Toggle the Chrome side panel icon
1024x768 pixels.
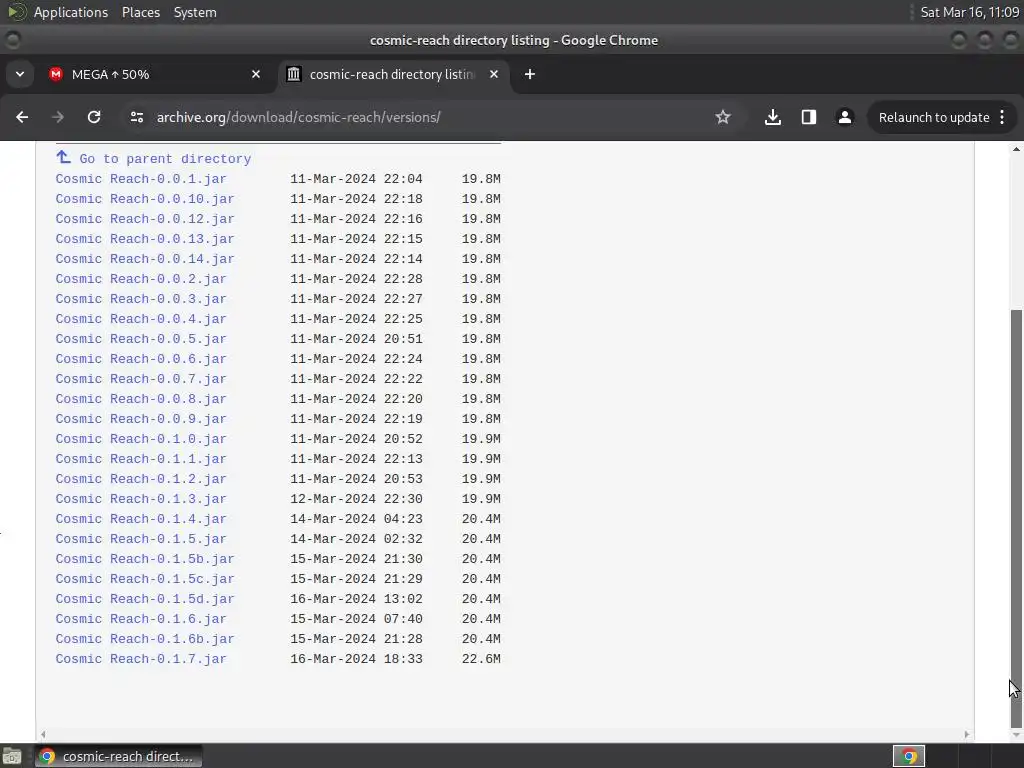[808, 117]
